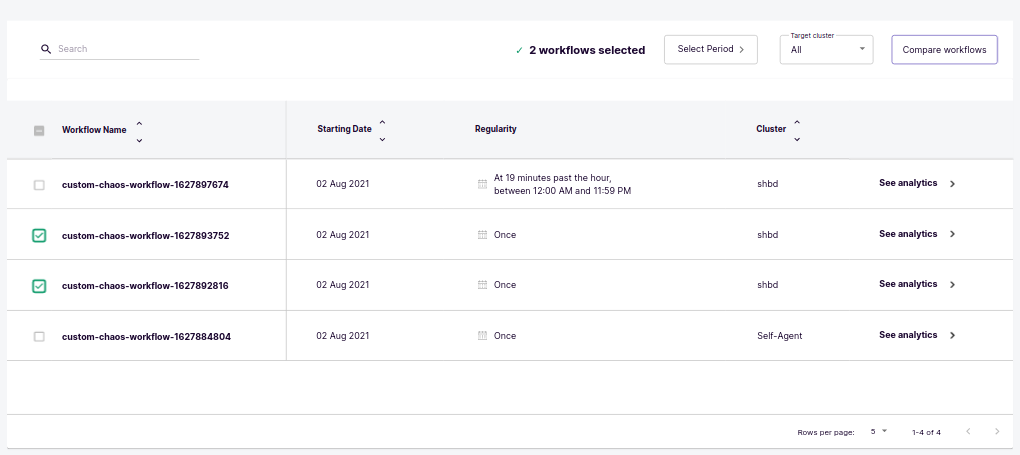Uncheck custom-chaos-workflow-1627893752 checkbox

(39, 236)
